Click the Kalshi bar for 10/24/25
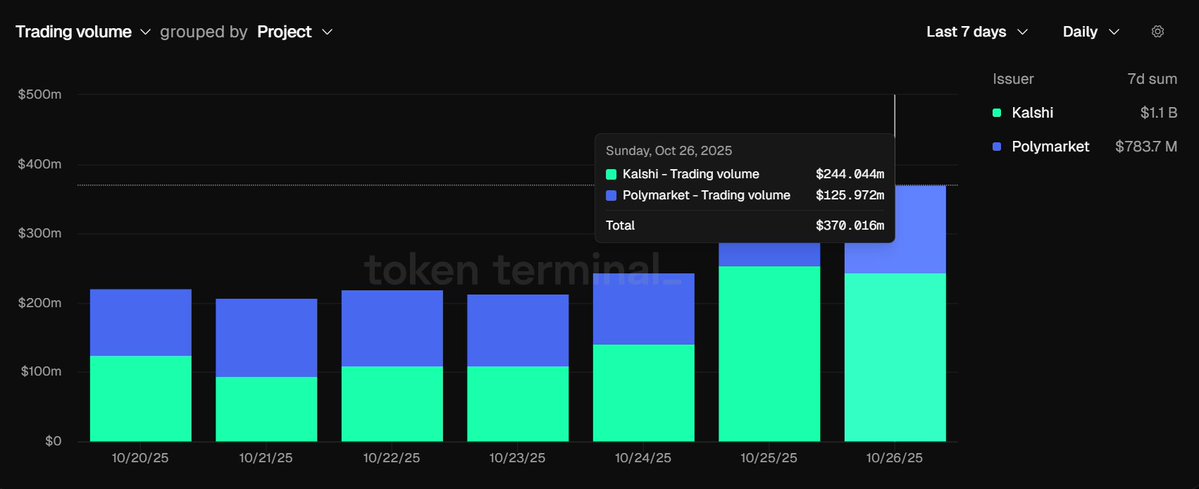 [x=643, y=392]
